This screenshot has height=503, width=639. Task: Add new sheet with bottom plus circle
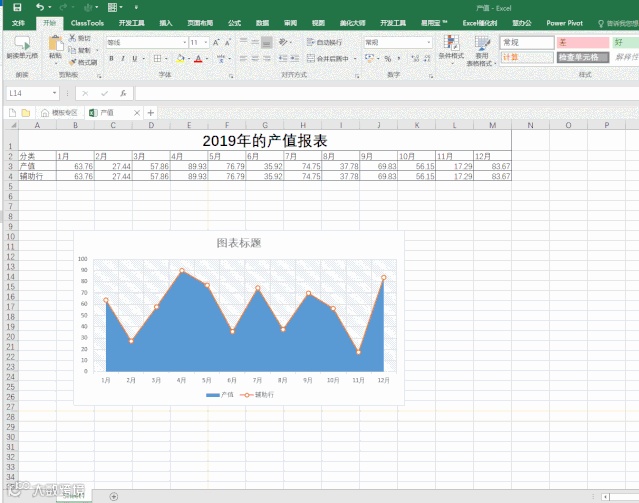tap(114, 496)
